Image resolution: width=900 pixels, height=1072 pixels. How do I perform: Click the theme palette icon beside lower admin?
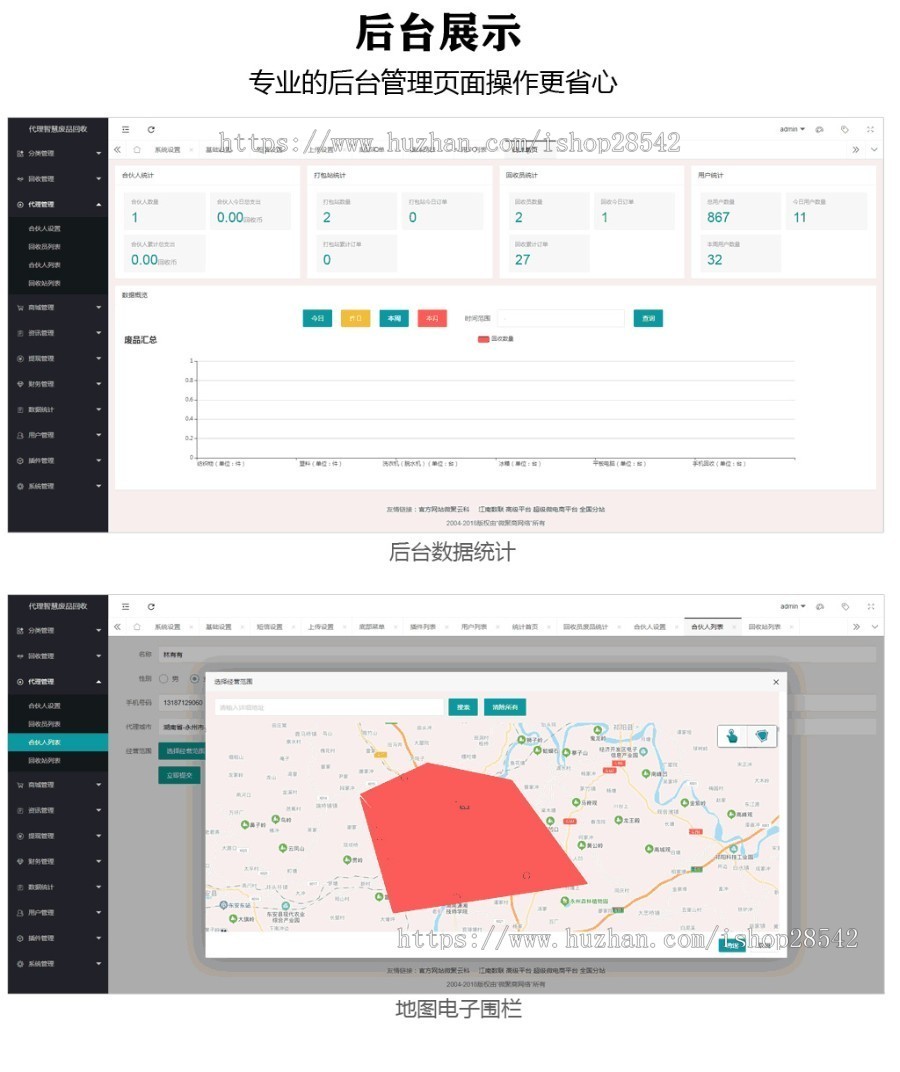(820, 606)
